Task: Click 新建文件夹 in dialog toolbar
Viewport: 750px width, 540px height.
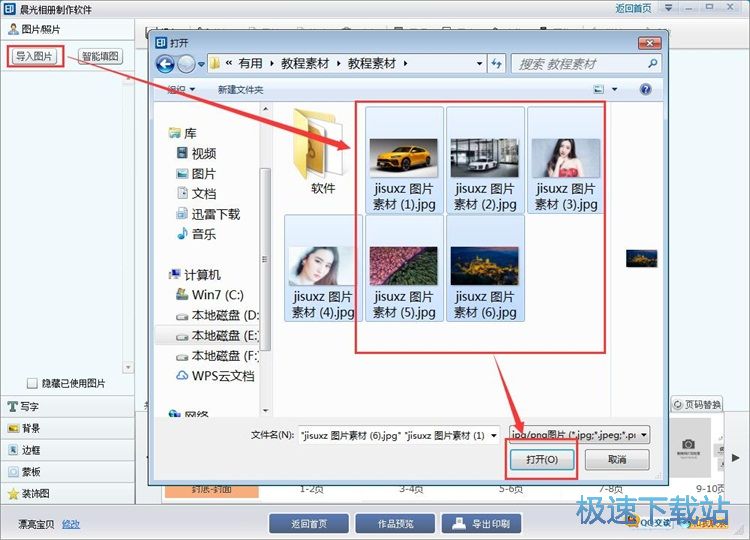Action: tap(240, 89)
